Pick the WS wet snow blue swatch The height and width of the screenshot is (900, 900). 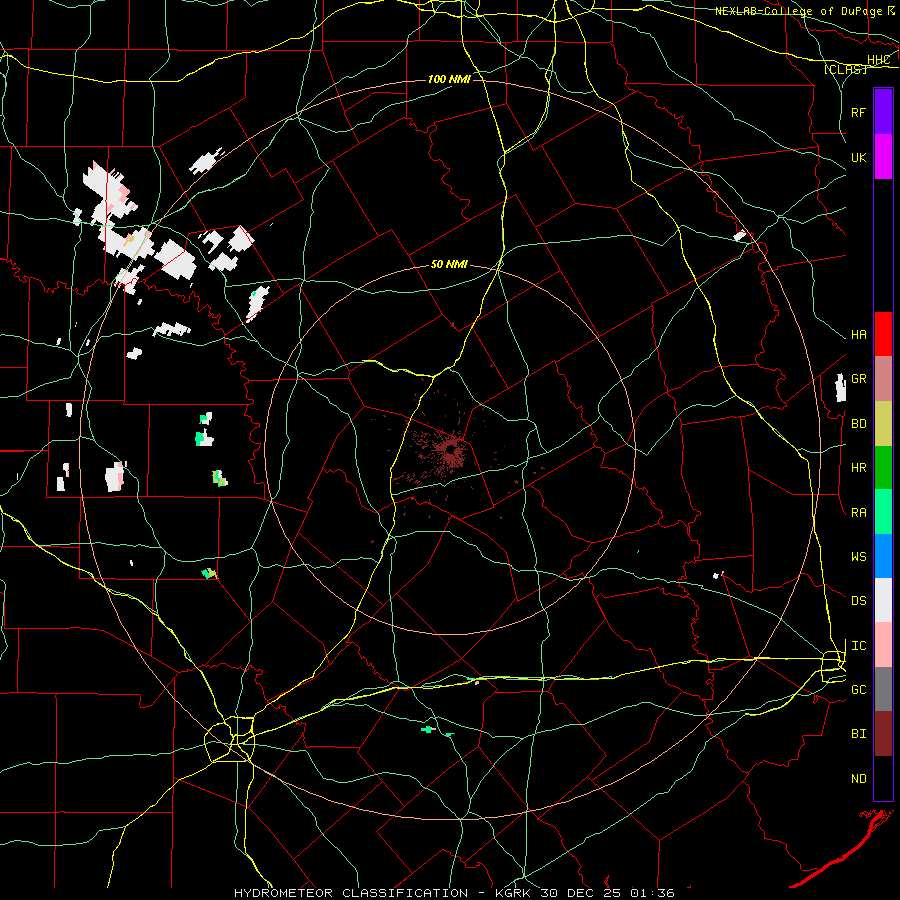point(883,556)
